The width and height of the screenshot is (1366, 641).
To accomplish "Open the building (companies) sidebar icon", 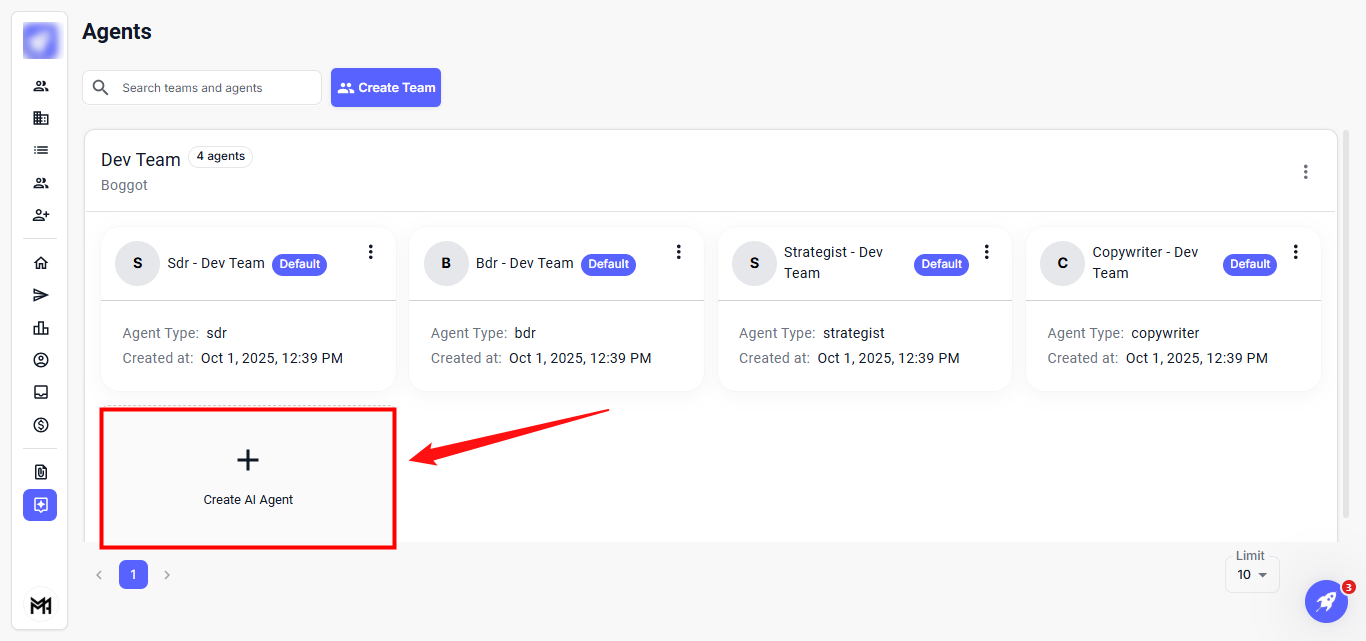I will (x=40, y=118).
